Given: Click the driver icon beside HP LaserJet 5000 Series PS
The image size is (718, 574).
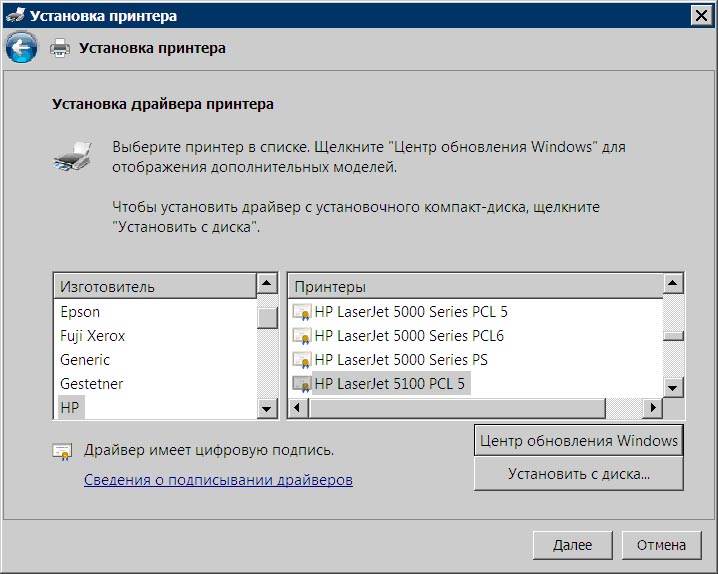Looking at the screenshot, I should coord(301,360).
